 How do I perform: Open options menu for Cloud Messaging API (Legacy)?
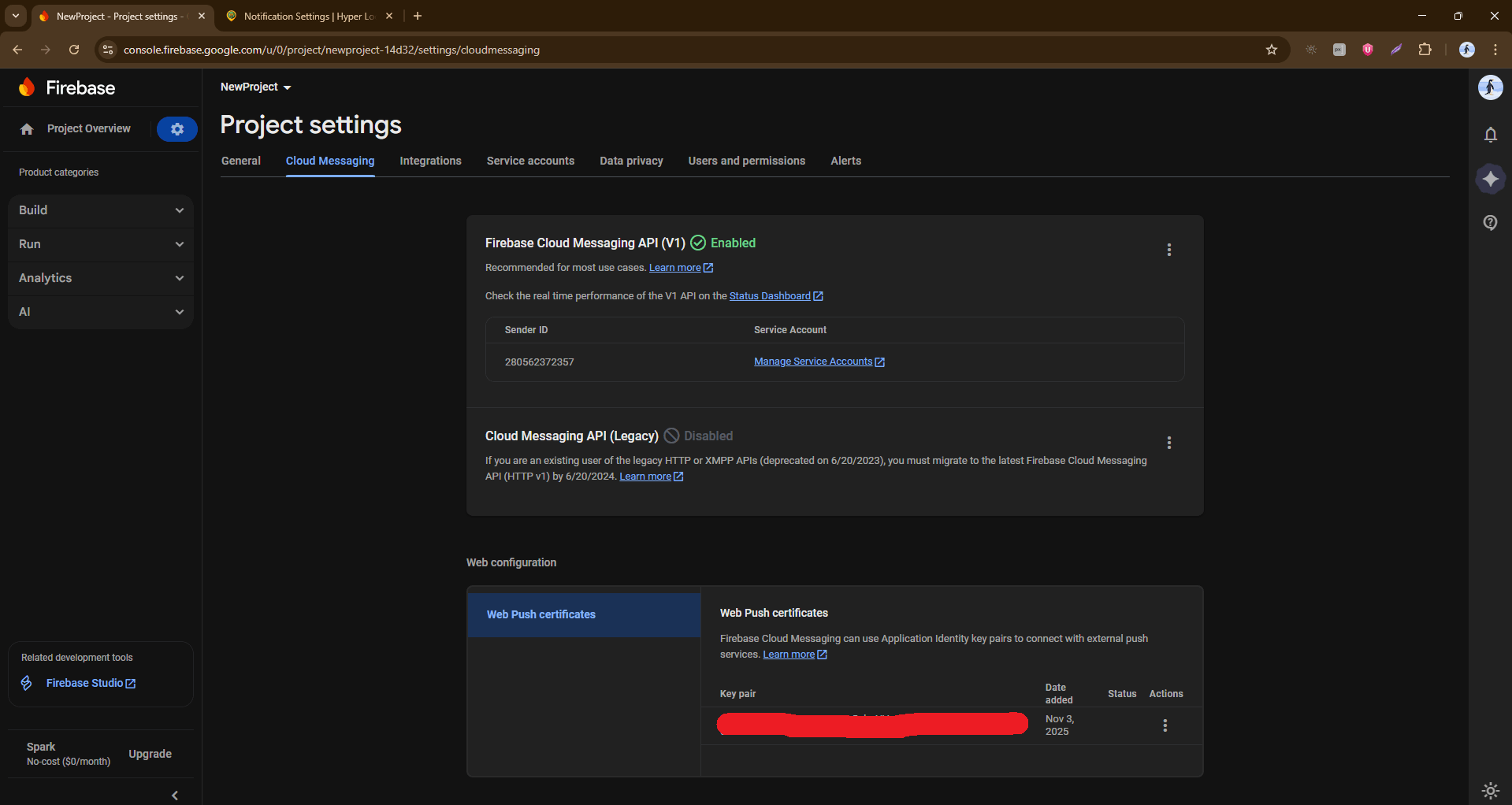coord(1168,443)
